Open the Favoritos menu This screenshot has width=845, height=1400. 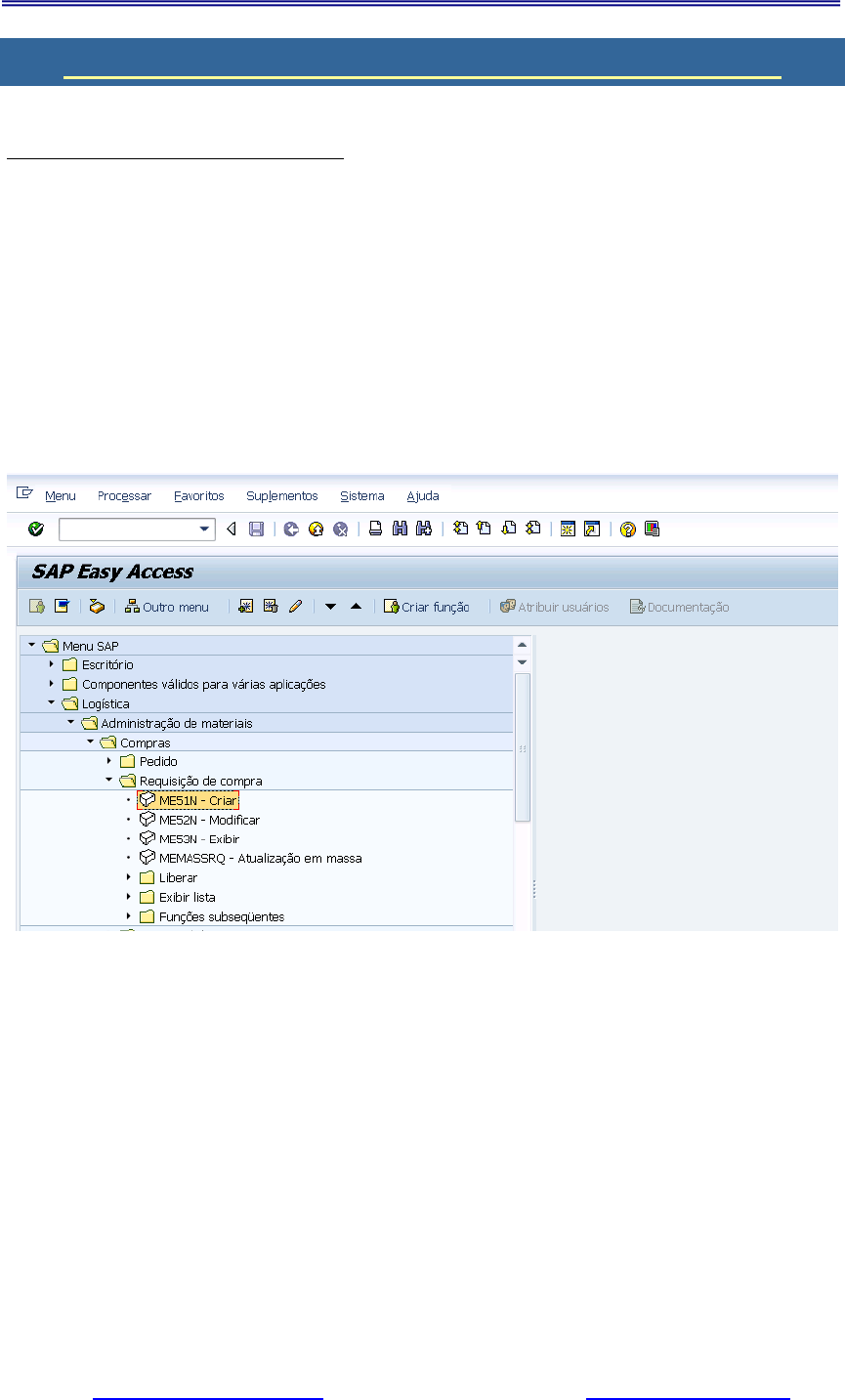click(x=199, y=496)
